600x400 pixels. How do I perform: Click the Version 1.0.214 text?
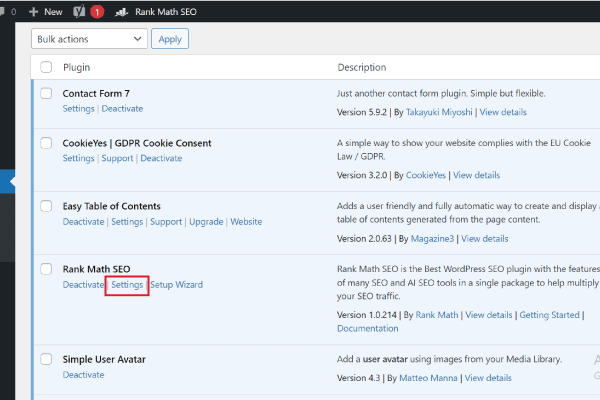pos(367,315)
